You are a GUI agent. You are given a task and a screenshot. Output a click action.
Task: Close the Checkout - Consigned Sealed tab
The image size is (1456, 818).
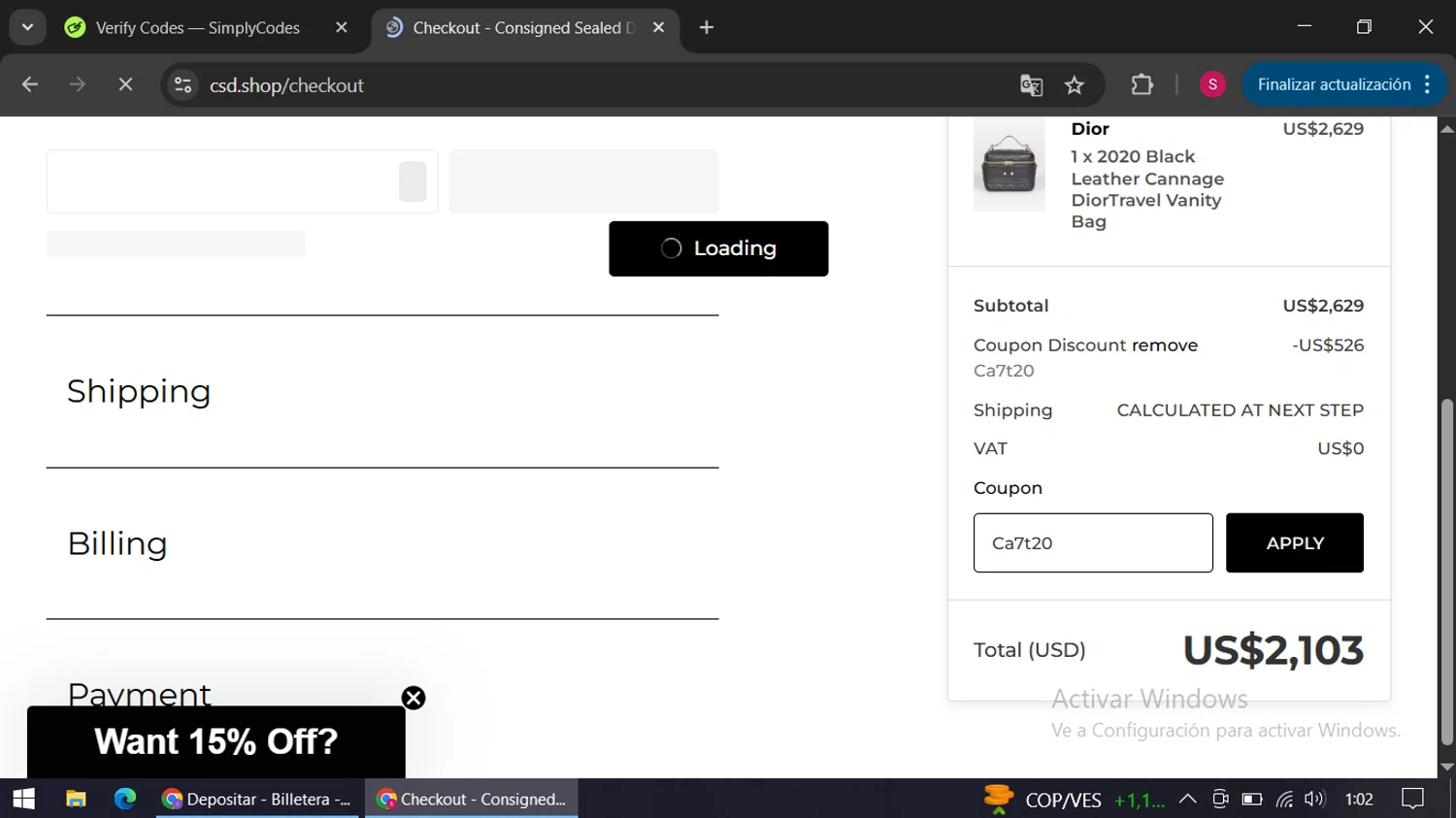pos(659,28)
